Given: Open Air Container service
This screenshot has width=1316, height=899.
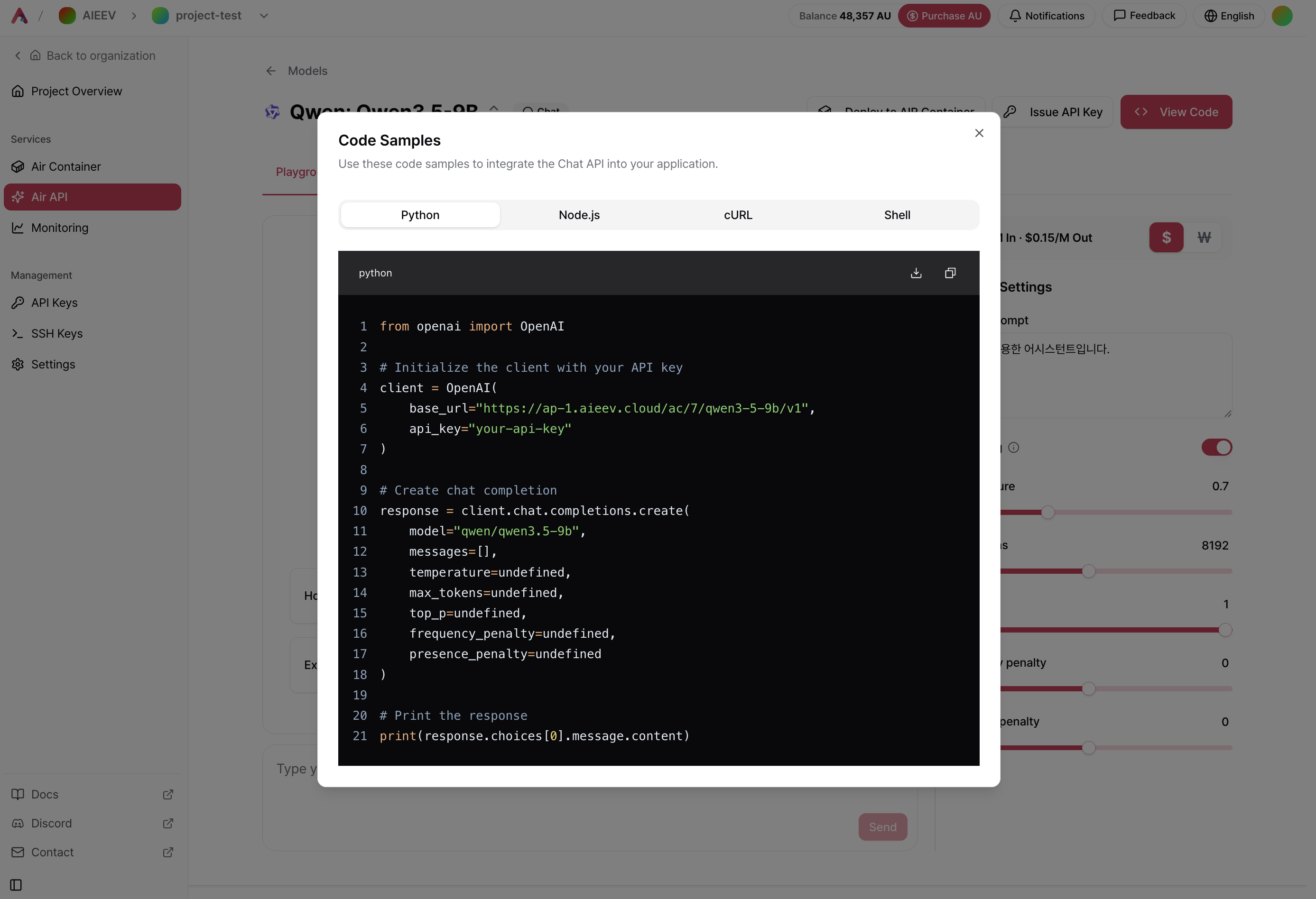Looking at the screenshot, I should point(93,166).
